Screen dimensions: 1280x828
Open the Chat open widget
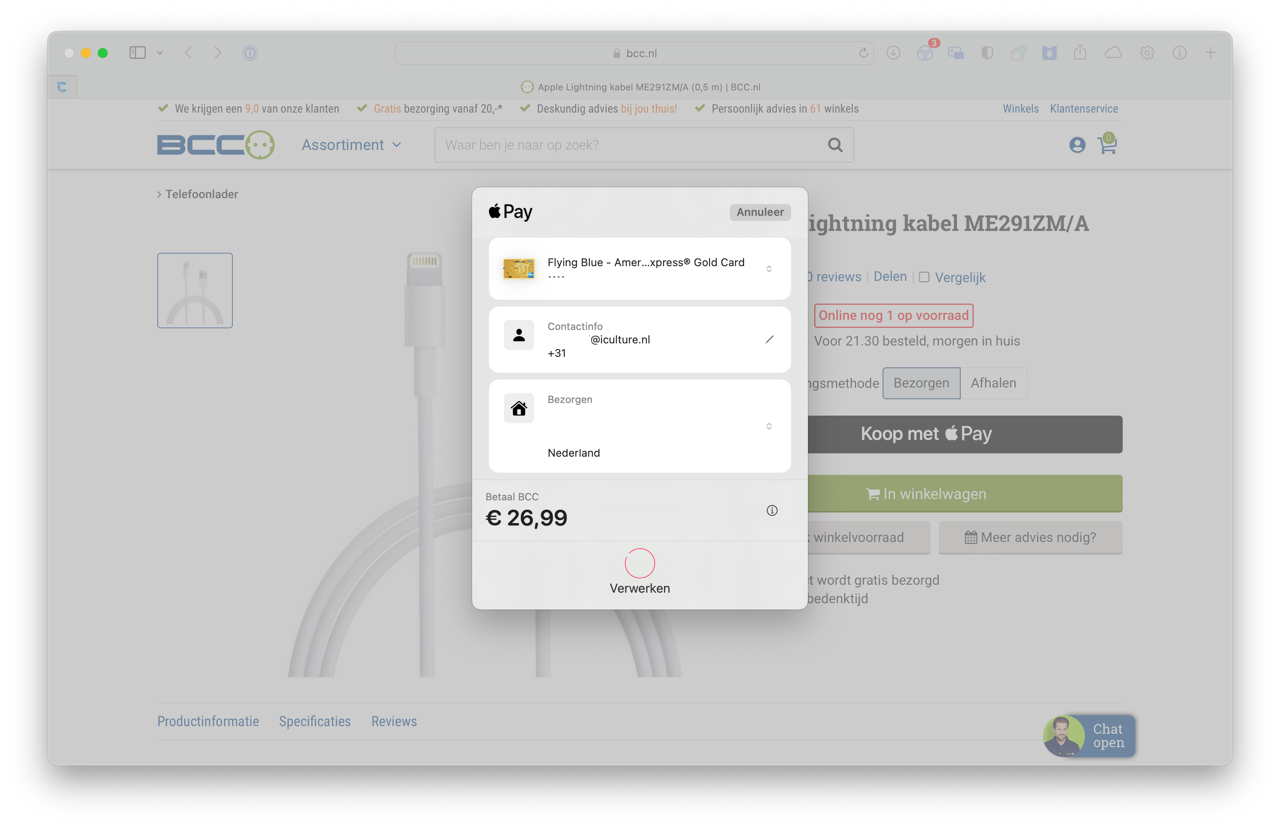pos(1088,736)
